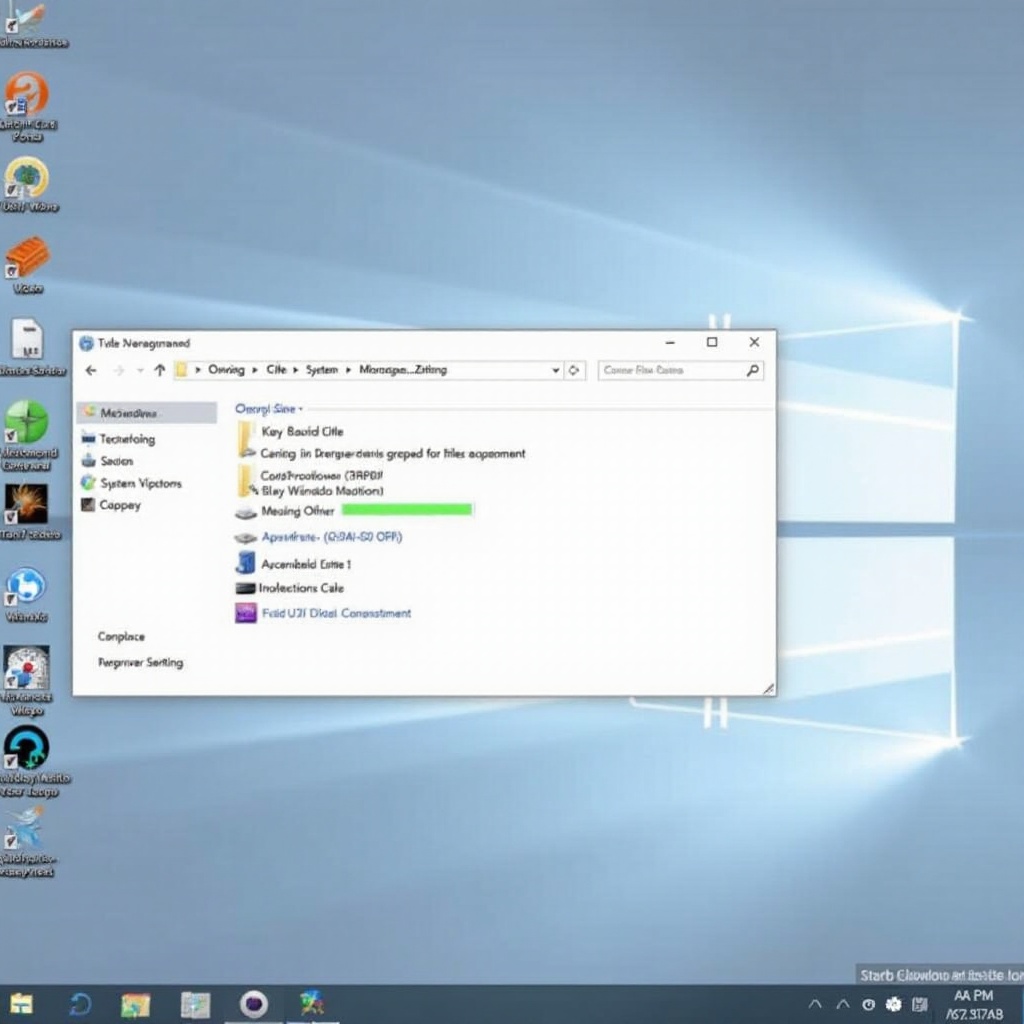The image size is (1024, 1024).
Task: Open the note icon in system tray
Action: (x=920, y=1004)
